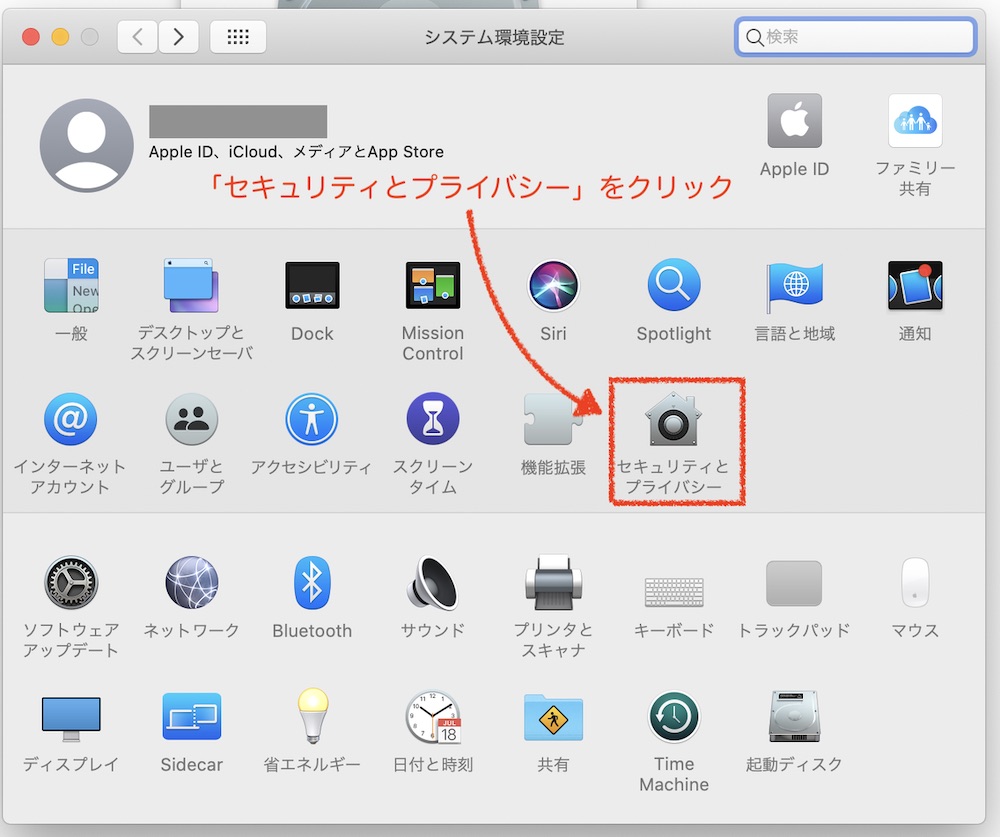Focus the 検索 search field
This screenshot has height=837, width=1000.
[855, 36]
